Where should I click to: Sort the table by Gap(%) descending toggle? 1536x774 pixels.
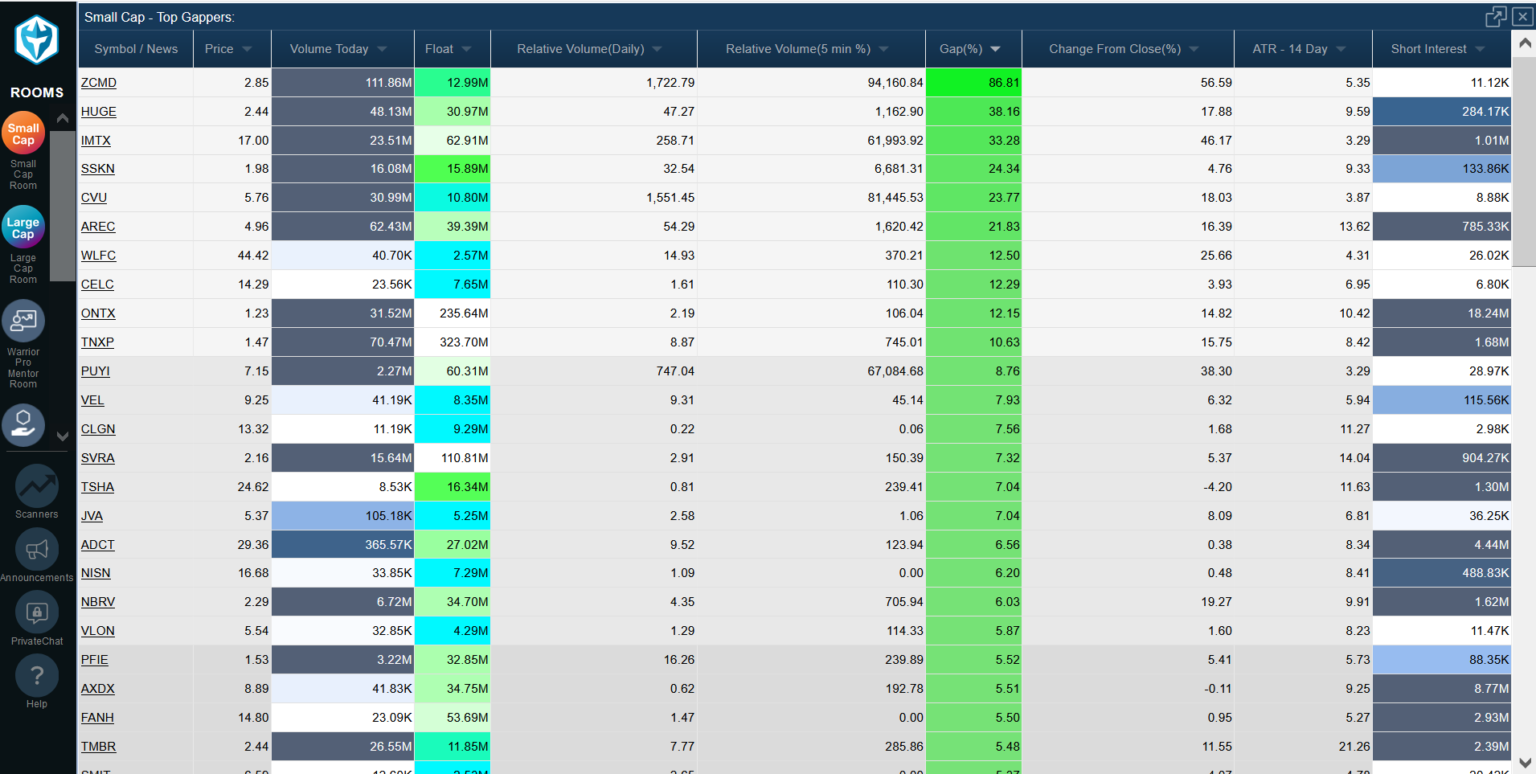[x=994, y=48]
